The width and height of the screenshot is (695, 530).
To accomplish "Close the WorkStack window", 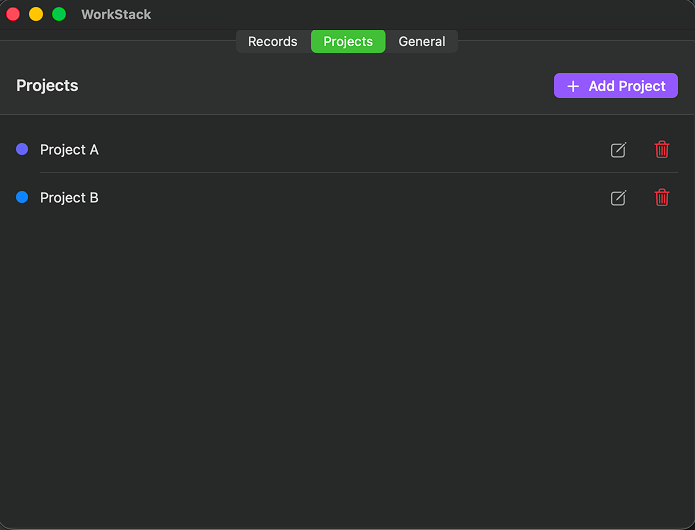I will [13, 14].
